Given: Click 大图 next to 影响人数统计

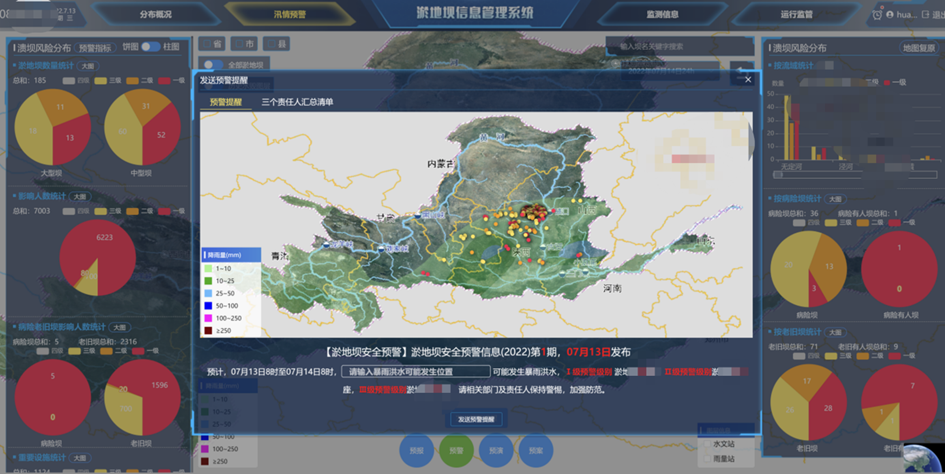Looking at the screenshot, I should [x=80, y=197].
